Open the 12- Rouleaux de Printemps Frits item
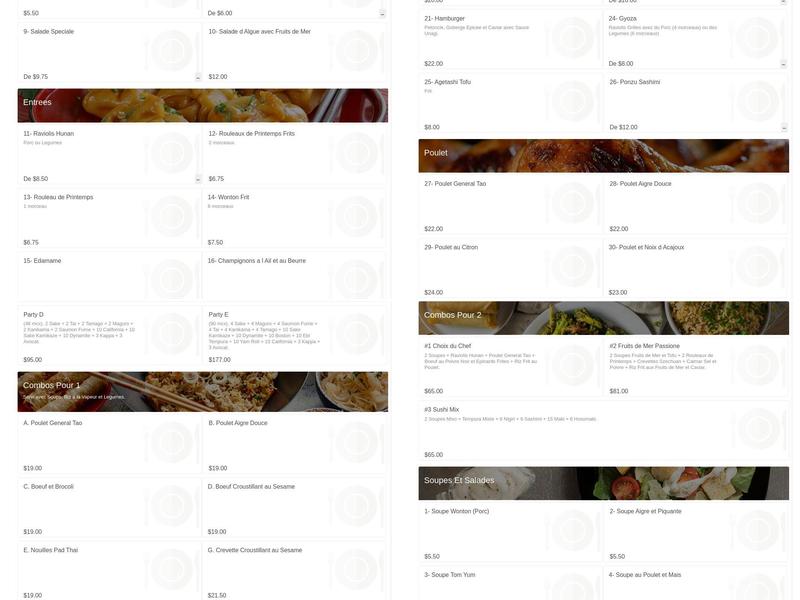Viewport: 800px width, 600px height. (x=294, y=156)
